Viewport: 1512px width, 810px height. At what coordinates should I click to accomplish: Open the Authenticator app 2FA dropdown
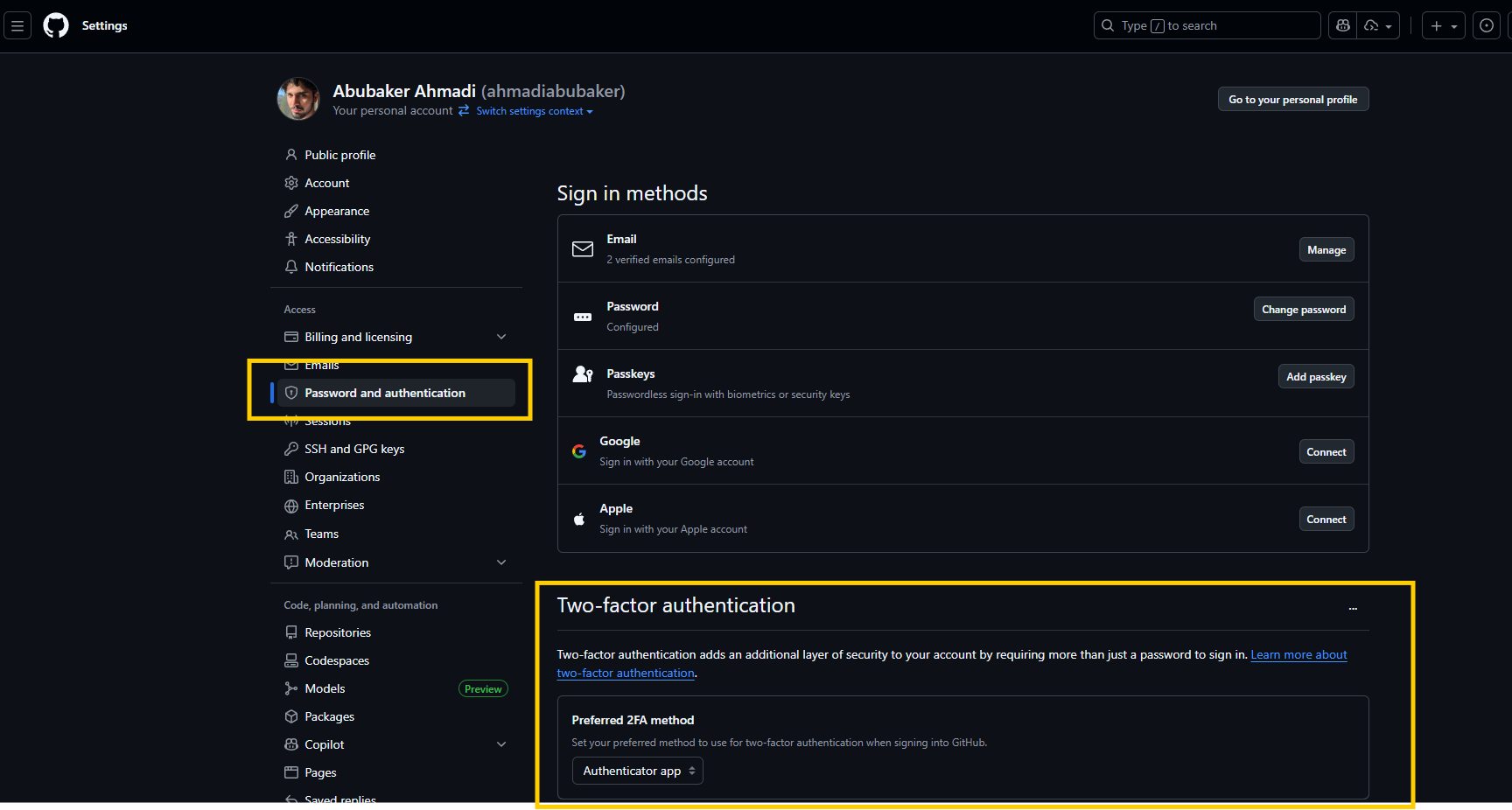(x=638, y=771)
